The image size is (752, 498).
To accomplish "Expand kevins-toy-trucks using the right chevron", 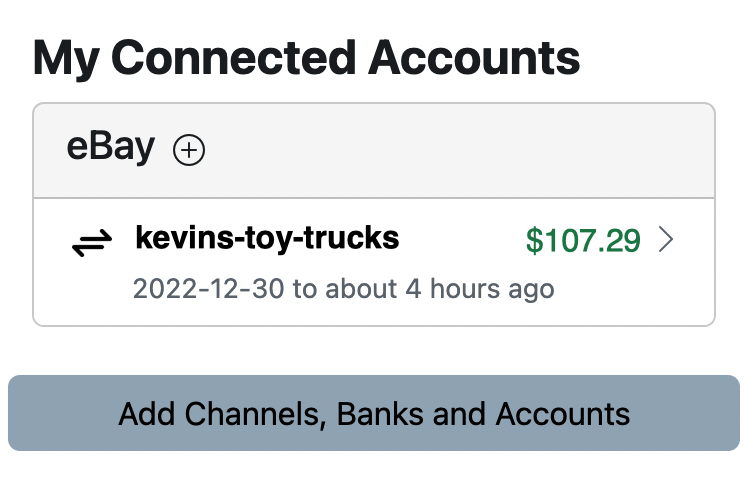I will pos(667,240).
